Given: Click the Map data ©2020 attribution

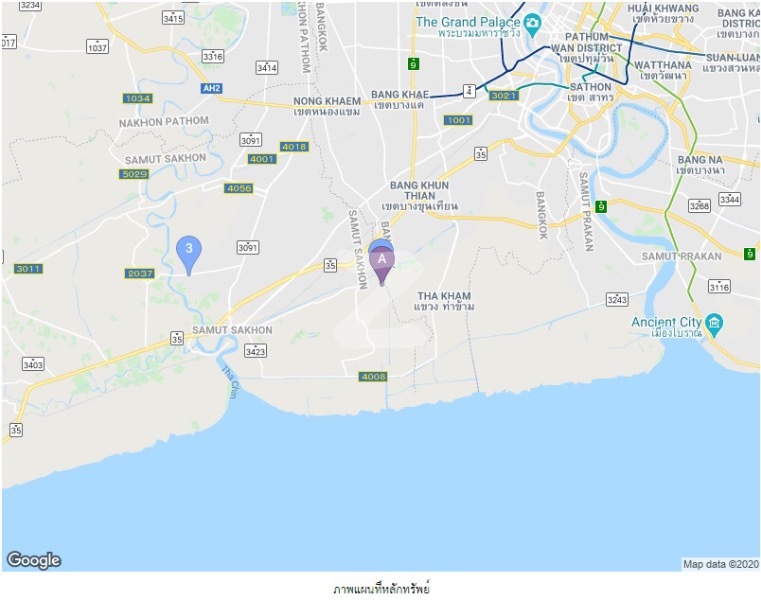Looking at the screenshot, I should [720, 564].
